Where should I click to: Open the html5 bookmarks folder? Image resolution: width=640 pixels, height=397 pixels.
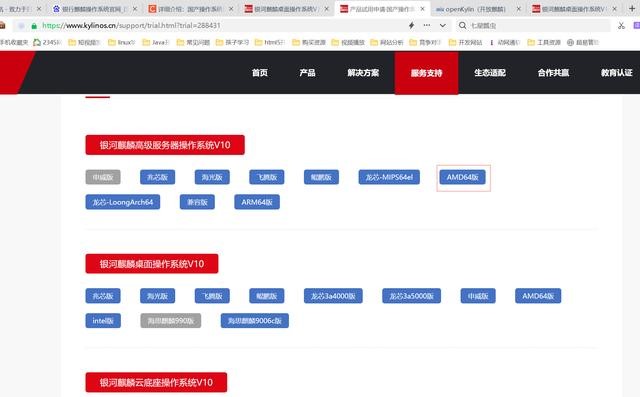click(x=269, y=42)
